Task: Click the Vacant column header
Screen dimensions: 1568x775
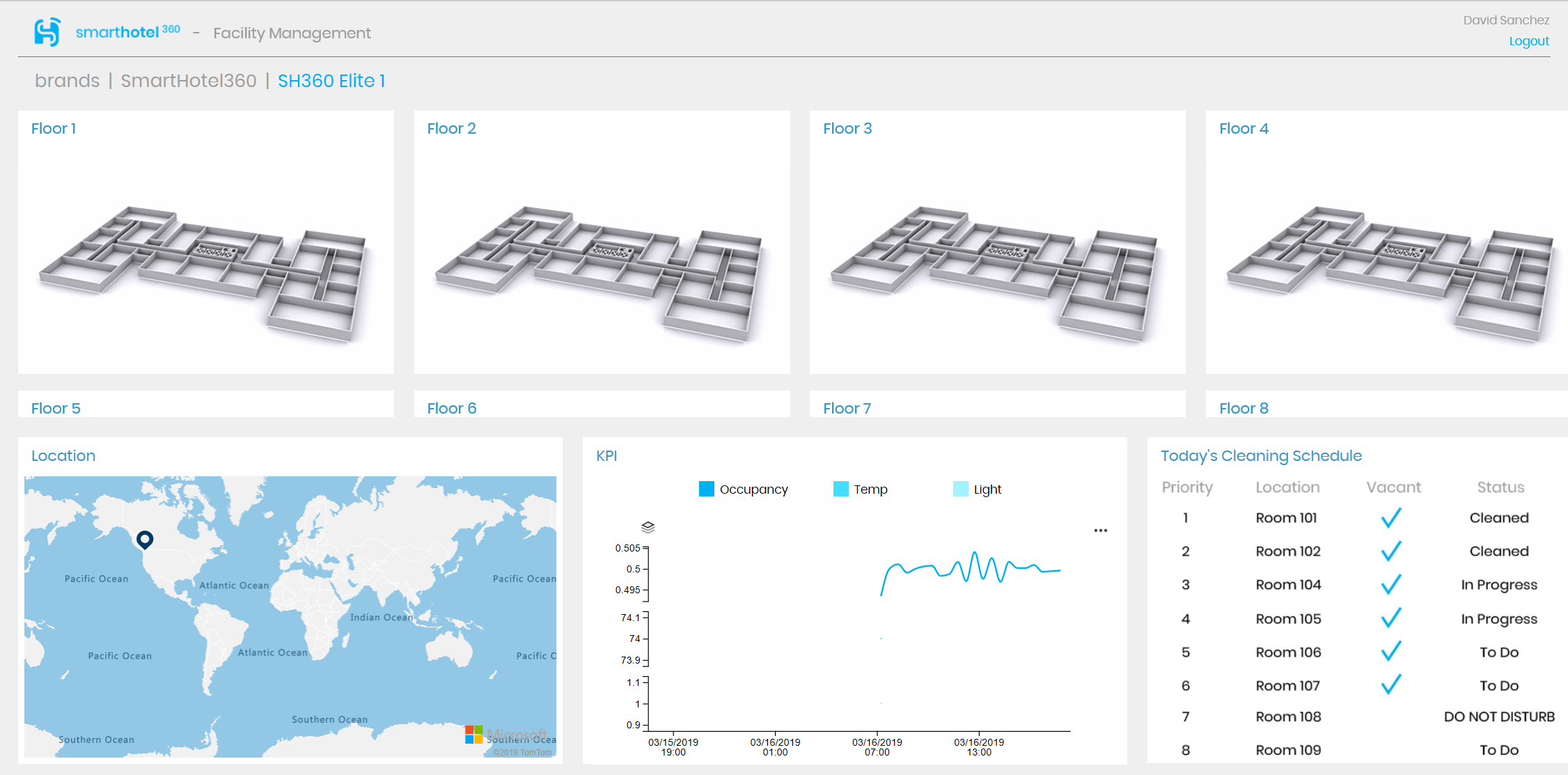Action: 1393,487
